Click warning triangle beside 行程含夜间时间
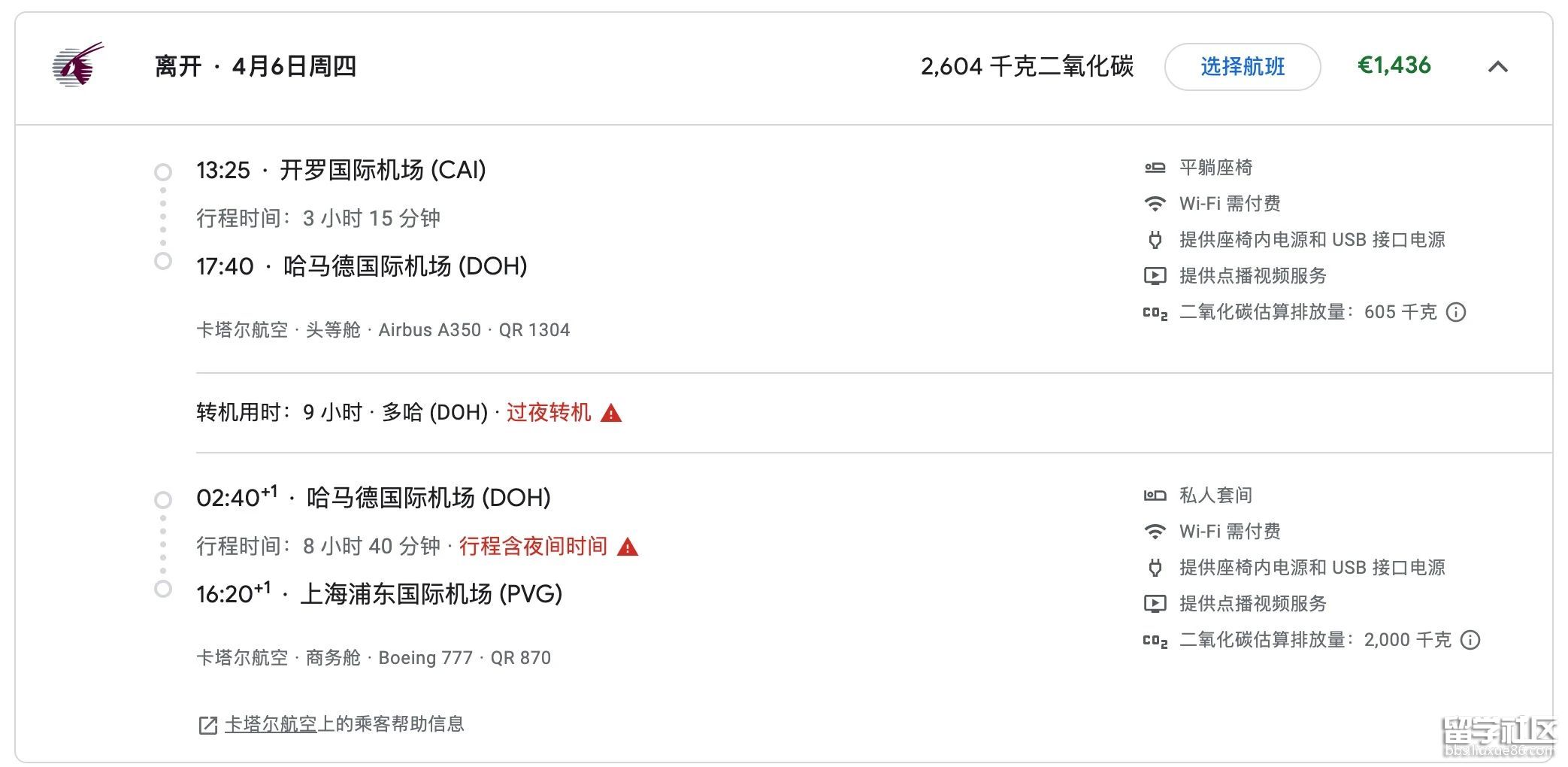Image resolution: width=1568 pixels, height=767 pixels. [x=627, y=547]
